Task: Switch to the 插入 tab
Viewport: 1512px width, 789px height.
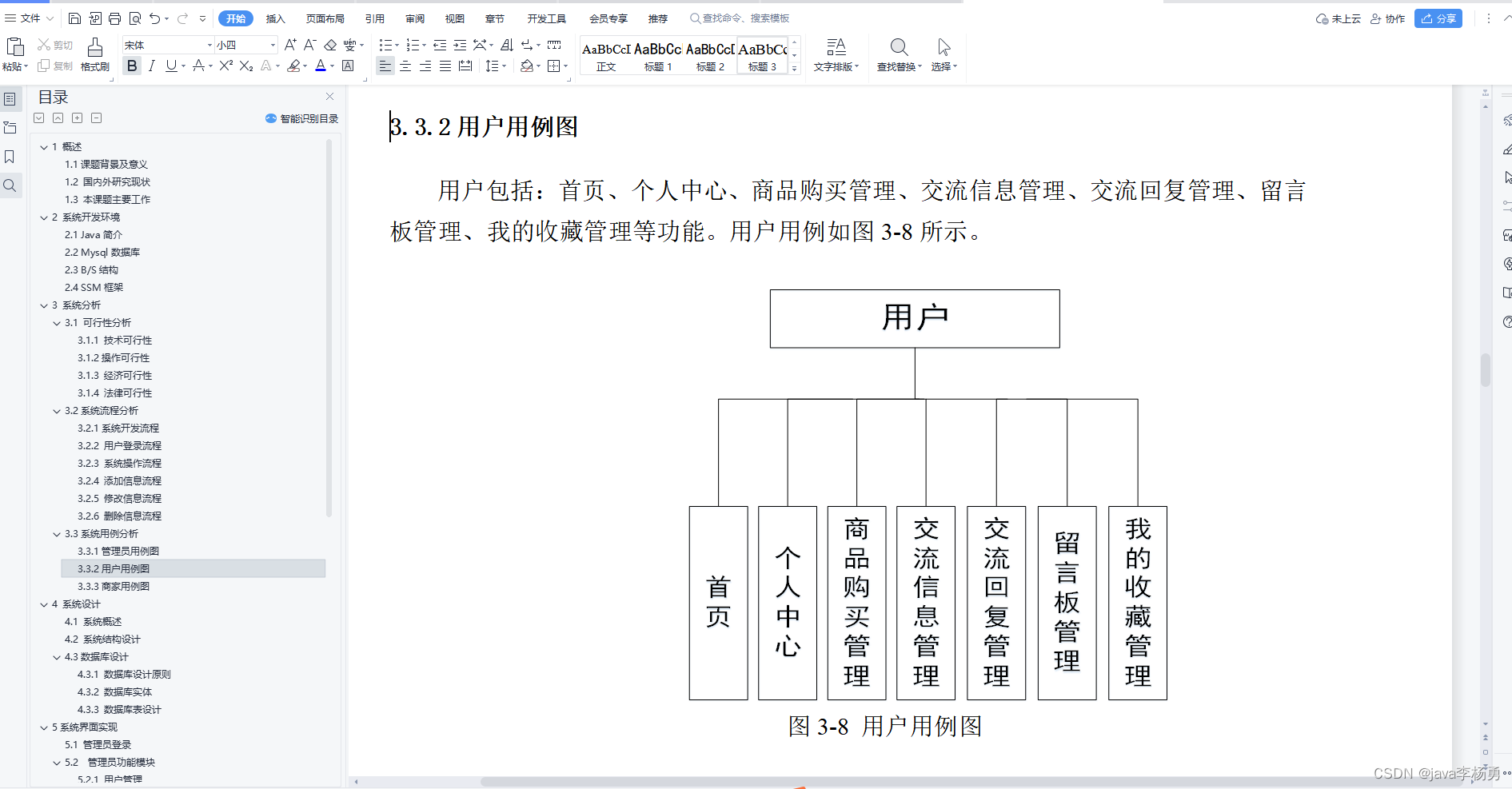Action: pos(276,18)
